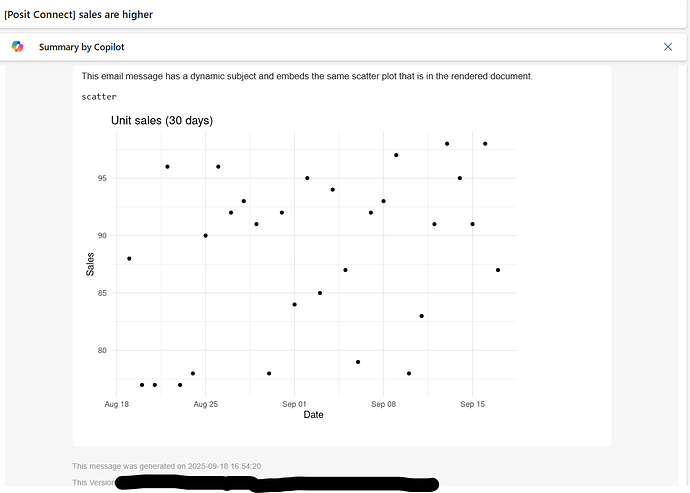Click the Sep 08 axis tick label

click(384, 404)
